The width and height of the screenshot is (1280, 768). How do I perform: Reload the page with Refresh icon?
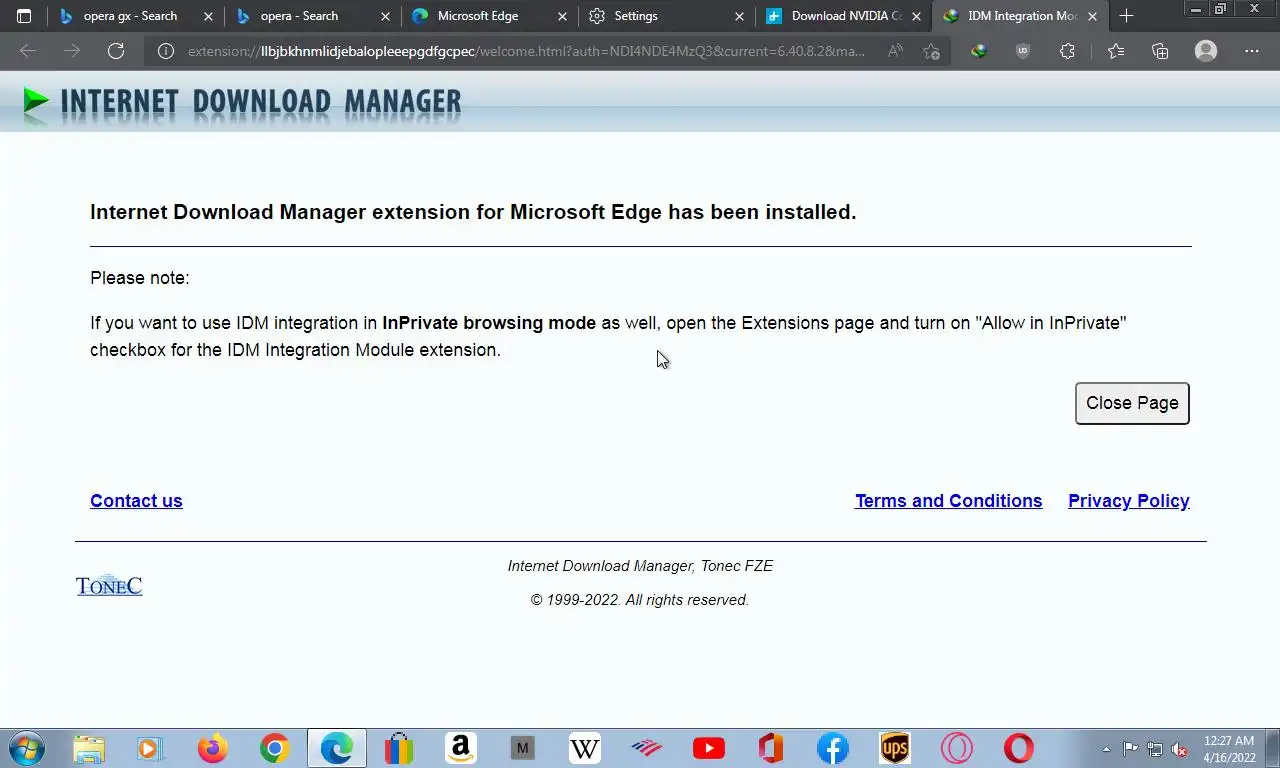click(x=116, y=51)
